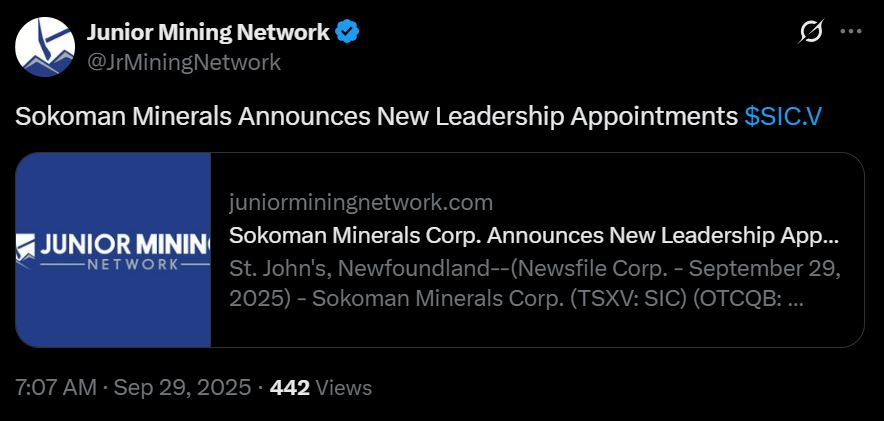Open the three-dot More options menu
The width and height of the screenshot is (884, 421).
click(x=850, y=32)
